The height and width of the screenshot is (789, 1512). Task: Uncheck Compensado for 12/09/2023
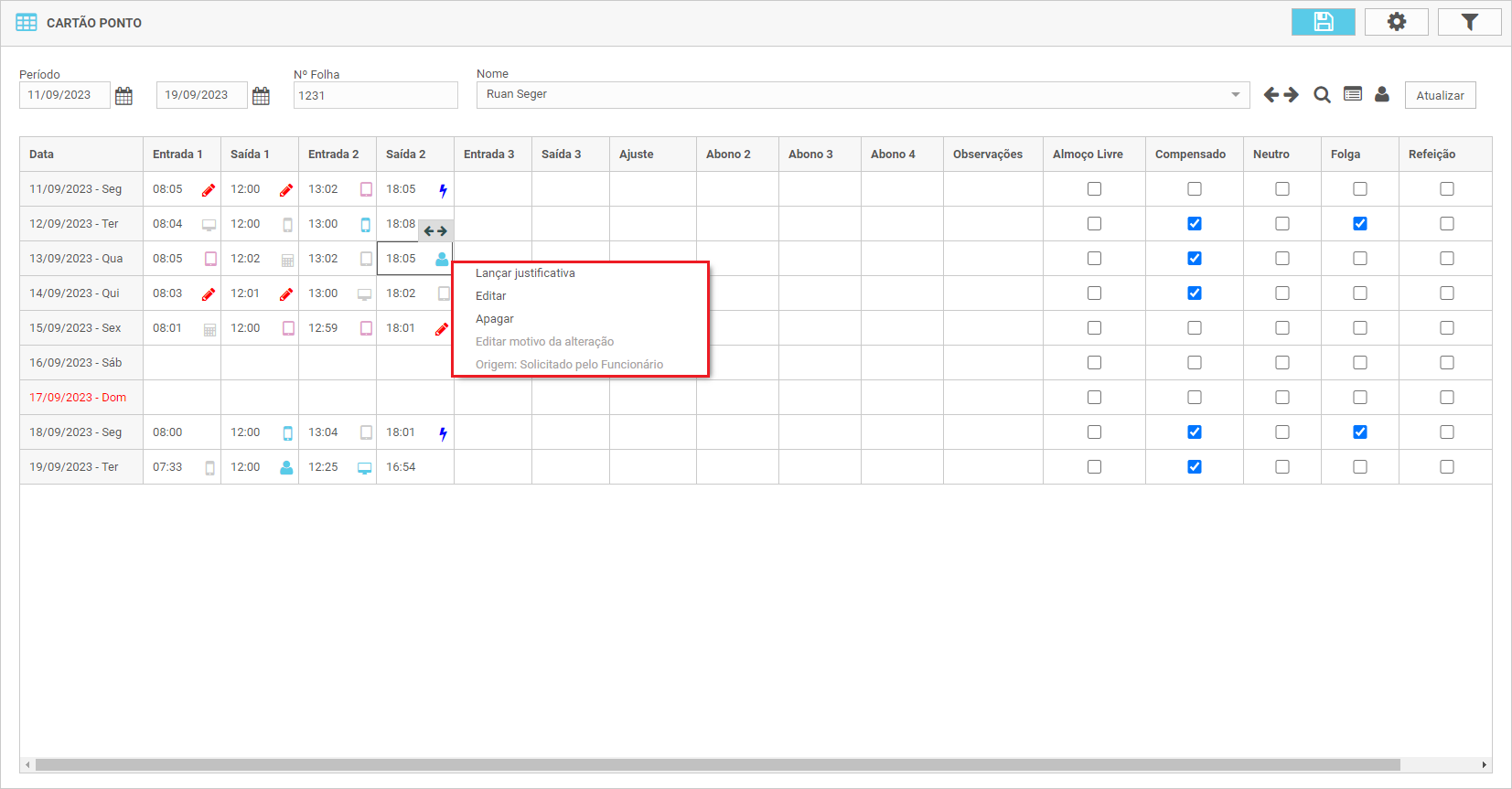pyautogui.click(x=1195, y=224)
